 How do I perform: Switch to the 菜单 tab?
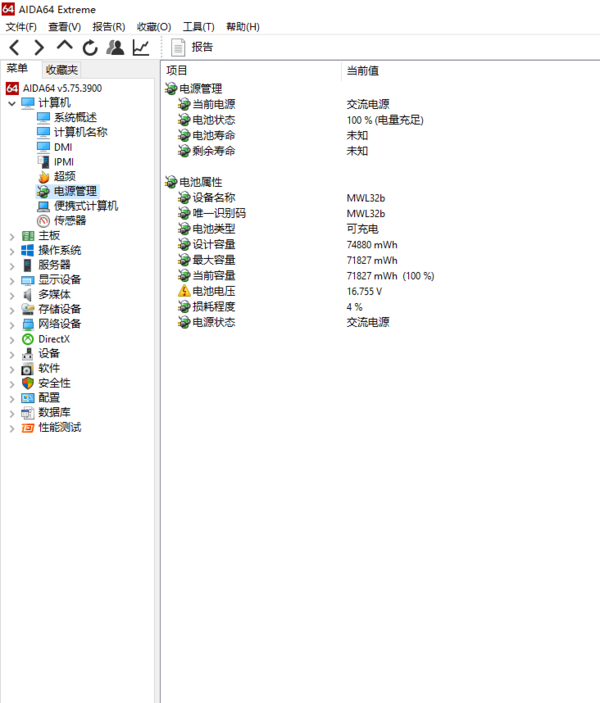(17, 69)
